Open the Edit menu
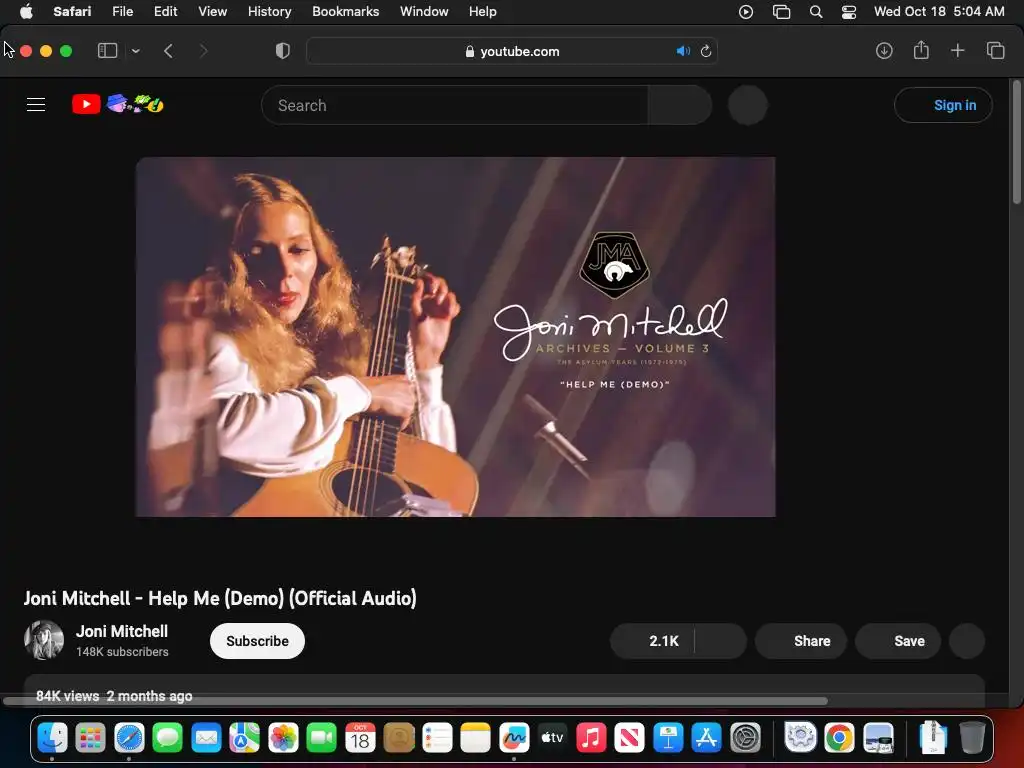The width and height of the screenshot is (1024, 768). [165, 12]
